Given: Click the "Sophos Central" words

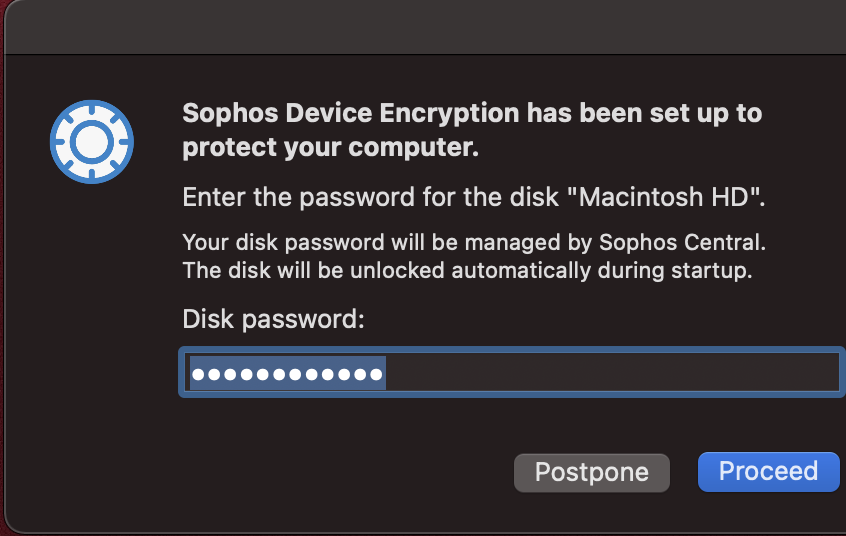Looking at the screenshot, I should click(x=682, y=242).
